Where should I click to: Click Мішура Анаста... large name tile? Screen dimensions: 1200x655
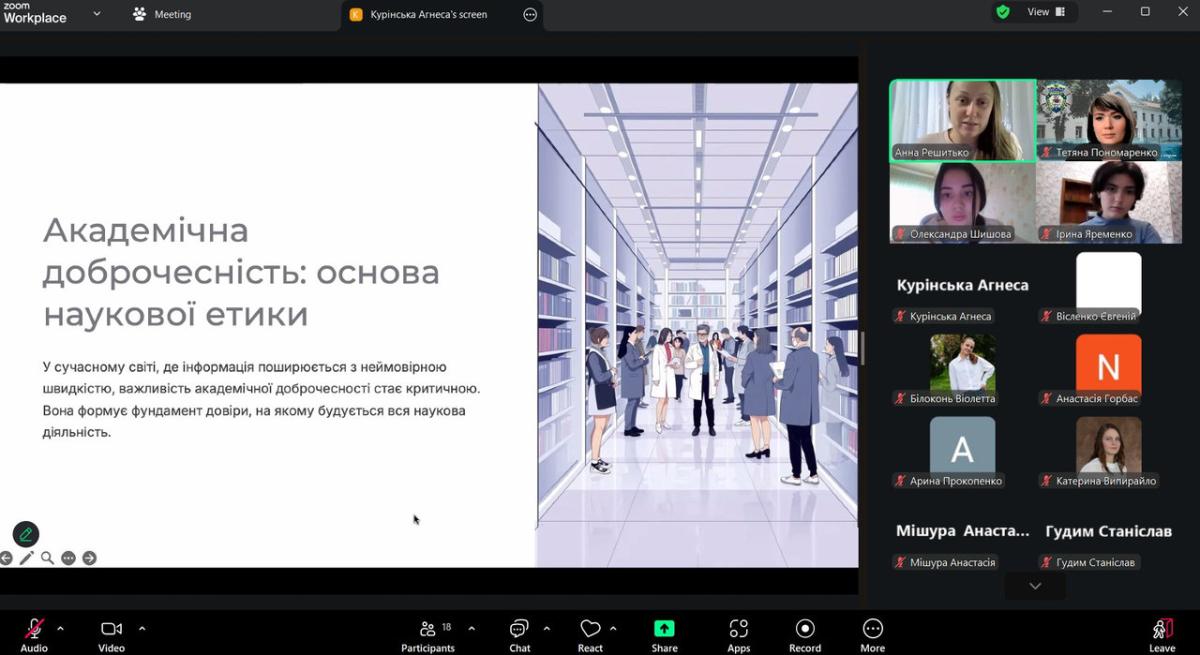click(x=963, y=531)
